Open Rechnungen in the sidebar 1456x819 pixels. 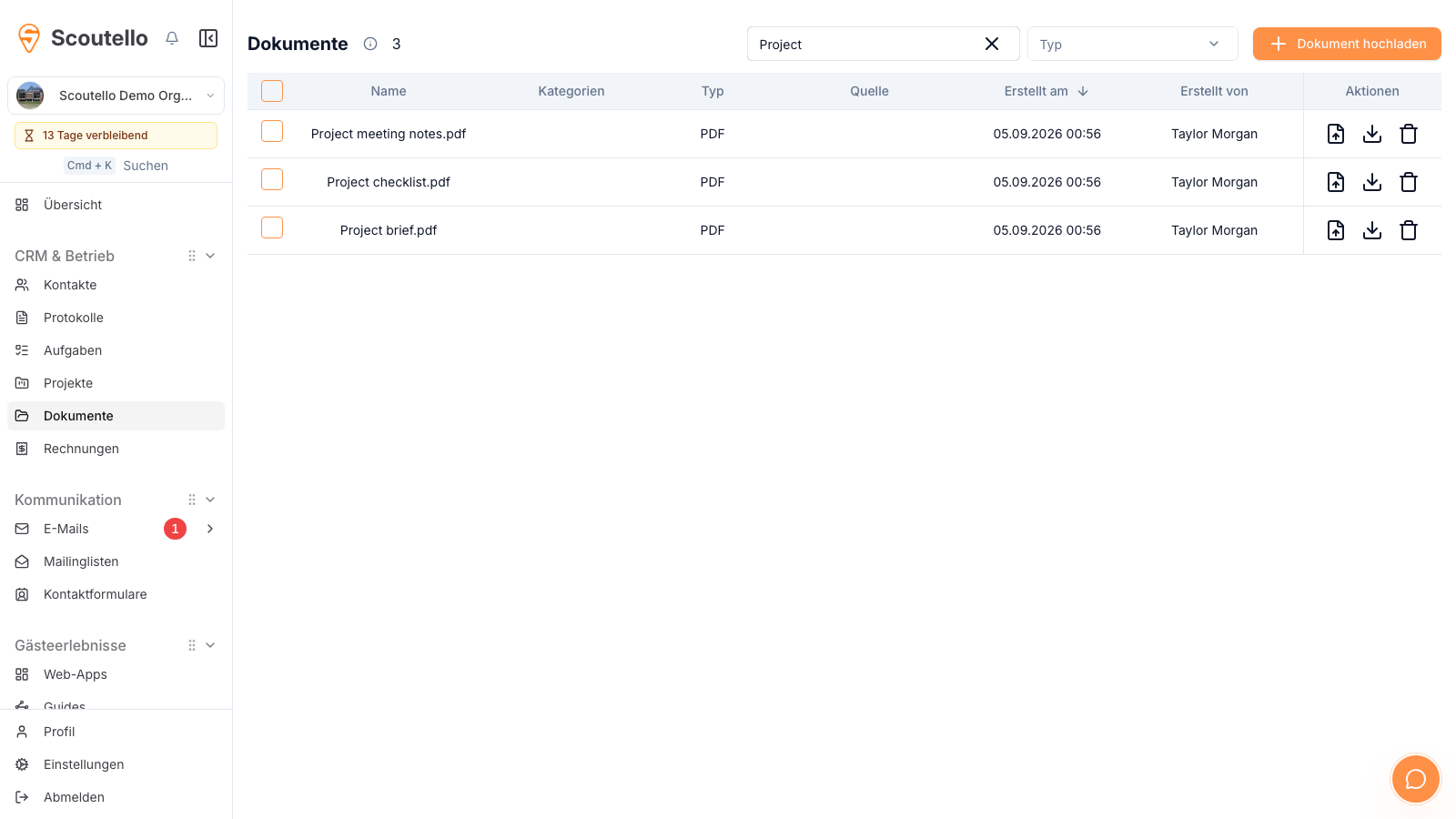click(116, 449)
